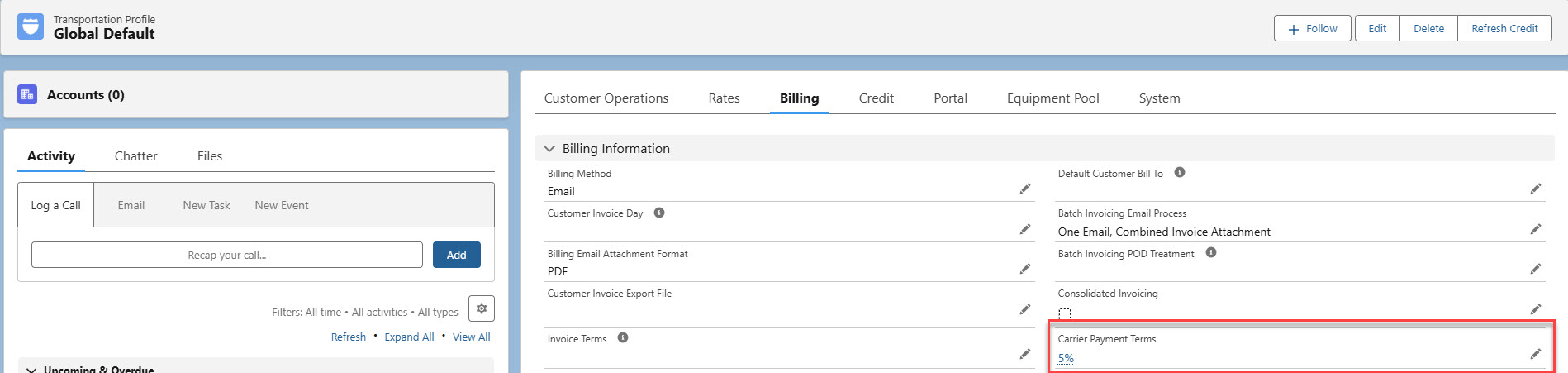This screenshot has width=1568, height=373.
Task: Select the Activity tab
Action: 51,155
